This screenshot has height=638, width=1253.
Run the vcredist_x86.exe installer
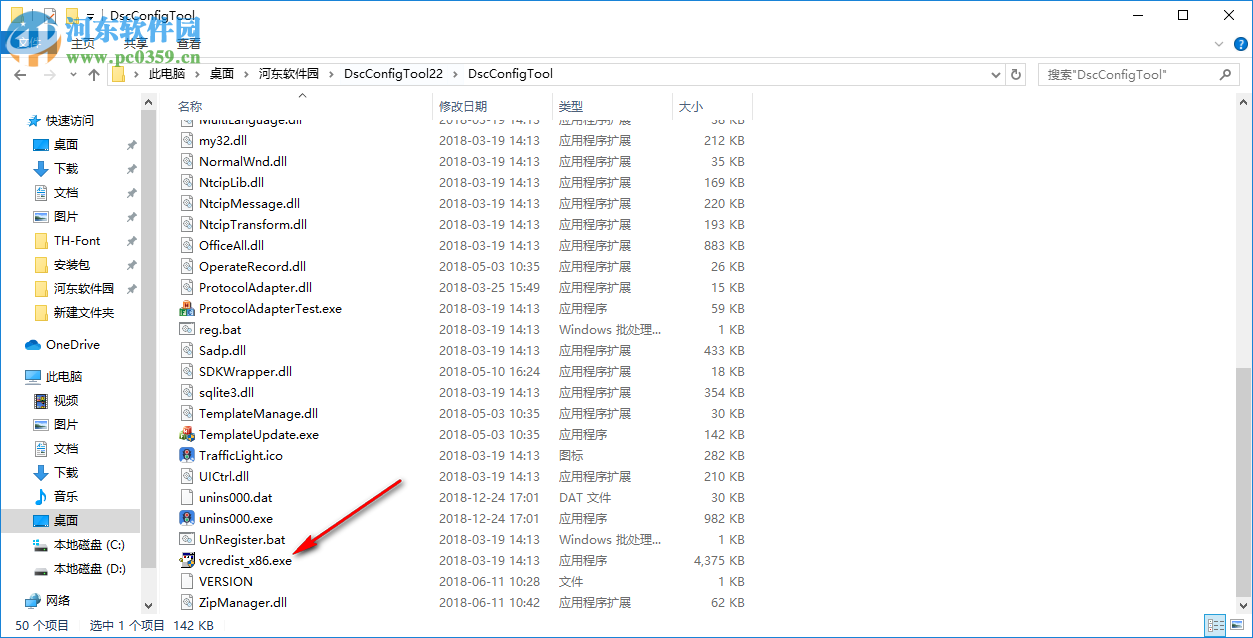(x=245, y=560)
